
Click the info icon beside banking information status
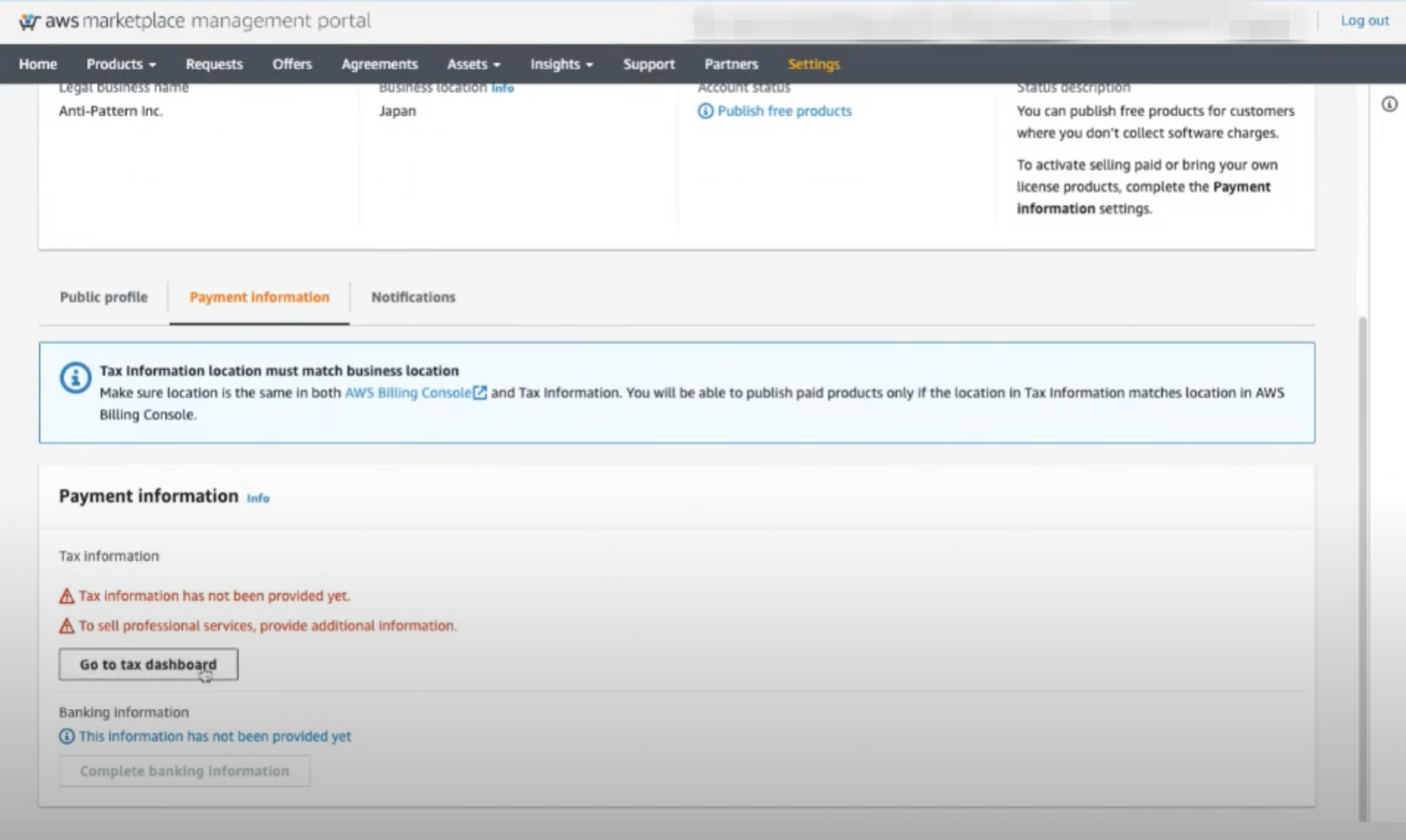point(67,736)
